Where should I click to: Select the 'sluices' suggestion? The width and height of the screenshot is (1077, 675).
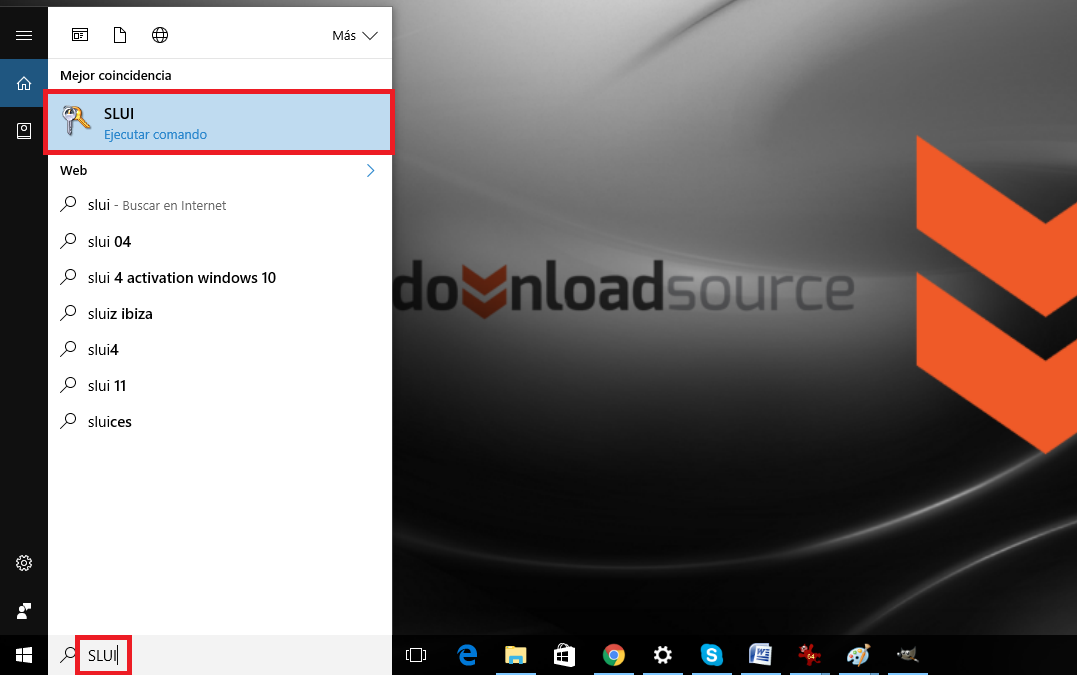(218, 422)
